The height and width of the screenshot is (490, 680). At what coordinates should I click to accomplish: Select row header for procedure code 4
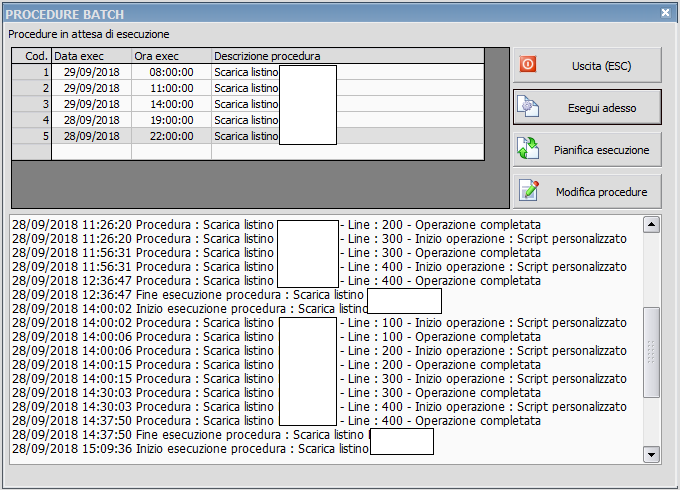tap(31, 120)
